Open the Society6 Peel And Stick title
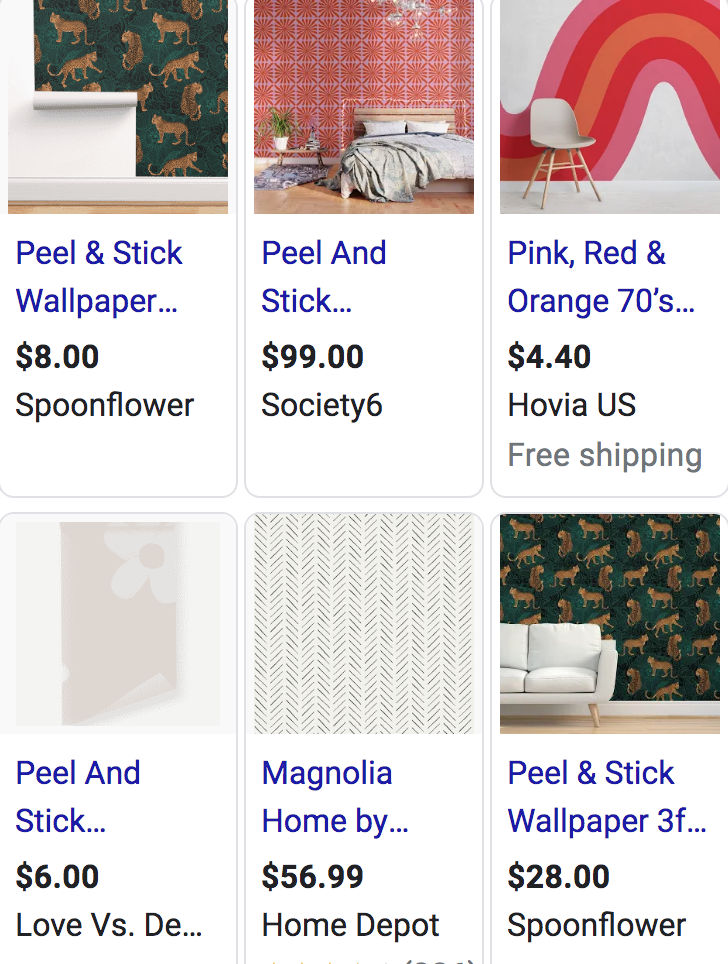The height and width of the screenshot is (964, 728). pyautogui.click(x=324, y=277)
